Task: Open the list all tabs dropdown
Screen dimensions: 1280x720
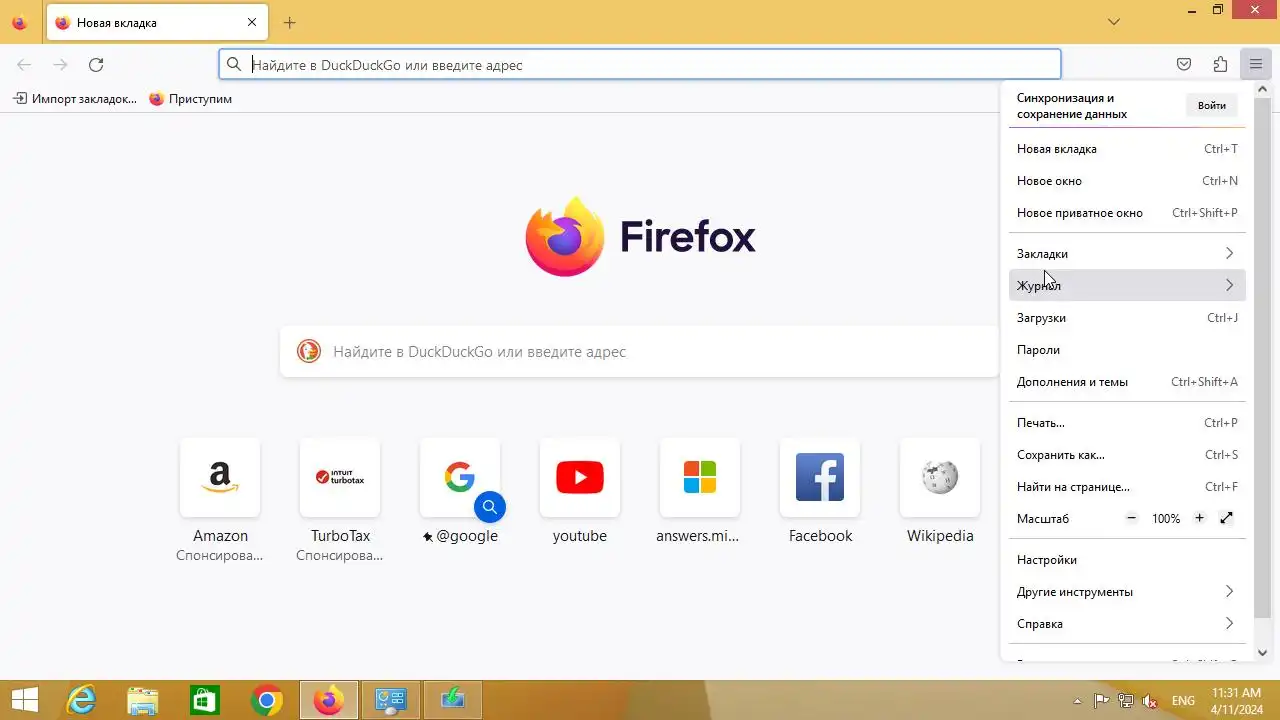Action: 1114,22
